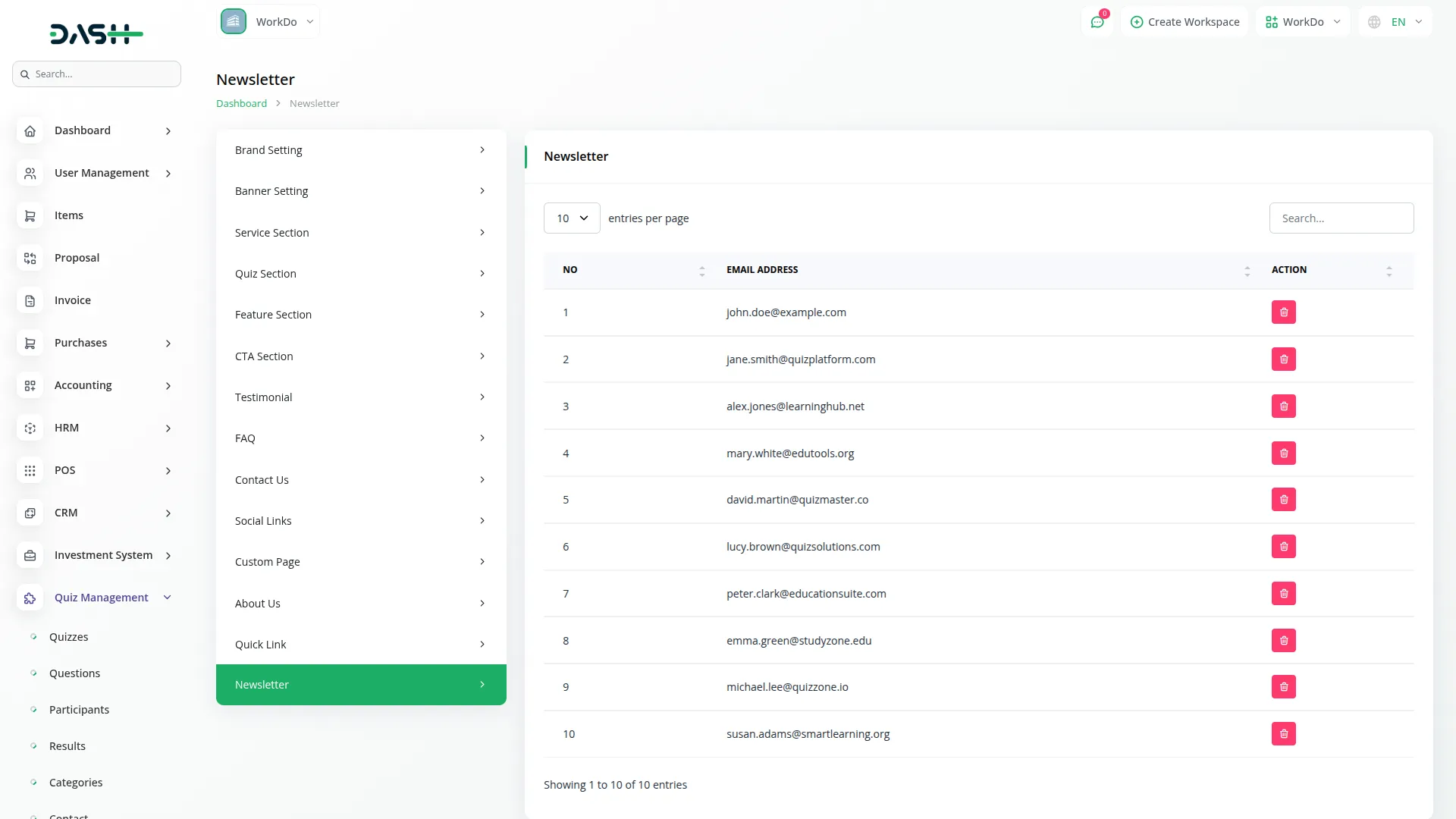Viewport: 1456px width, 819px height.
Task: Toggle sort arrows on Action column
Action: tap(1389, 271)
